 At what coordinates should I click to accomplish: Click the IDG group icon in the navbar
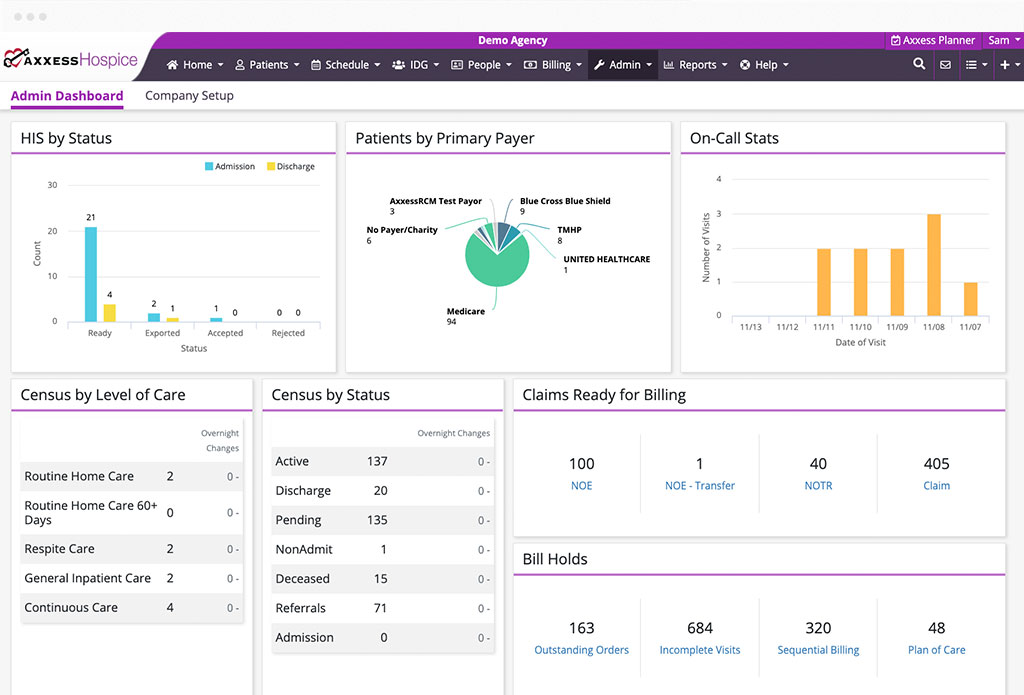[x=399, y=64]
